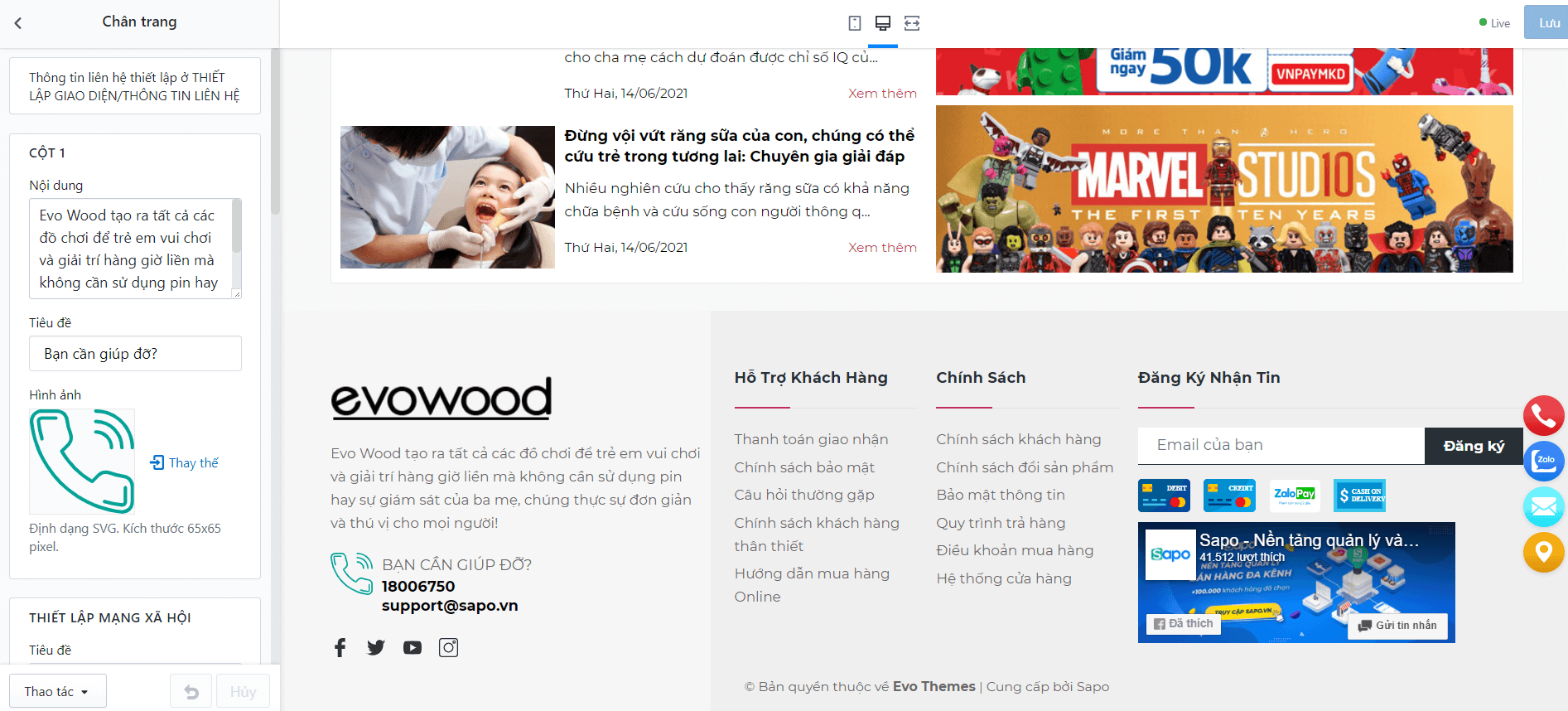
Task: Click the Evo Themes copyright link
Action: 934,686
